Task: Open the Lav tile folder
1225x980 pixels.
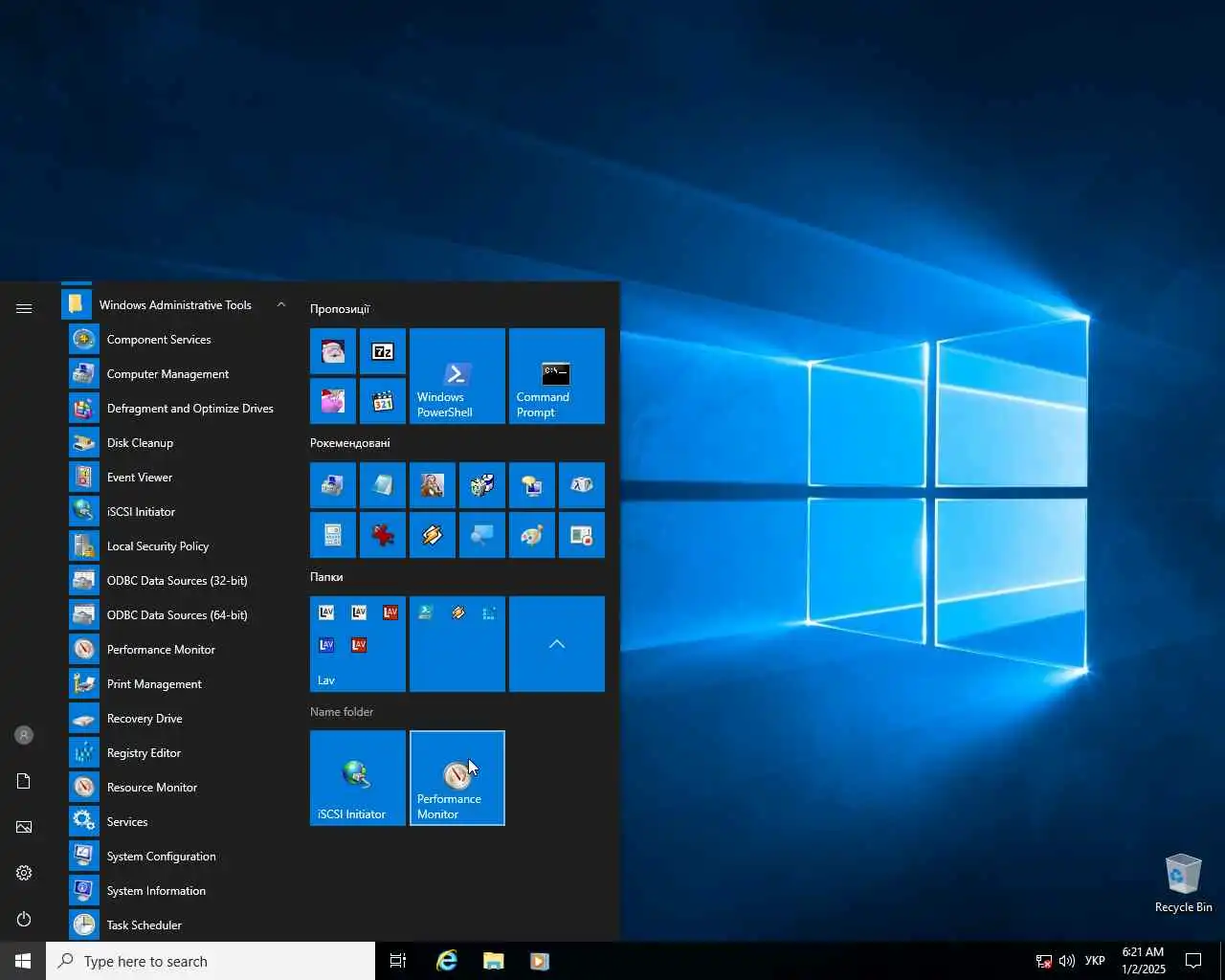Action: [358, 644]
